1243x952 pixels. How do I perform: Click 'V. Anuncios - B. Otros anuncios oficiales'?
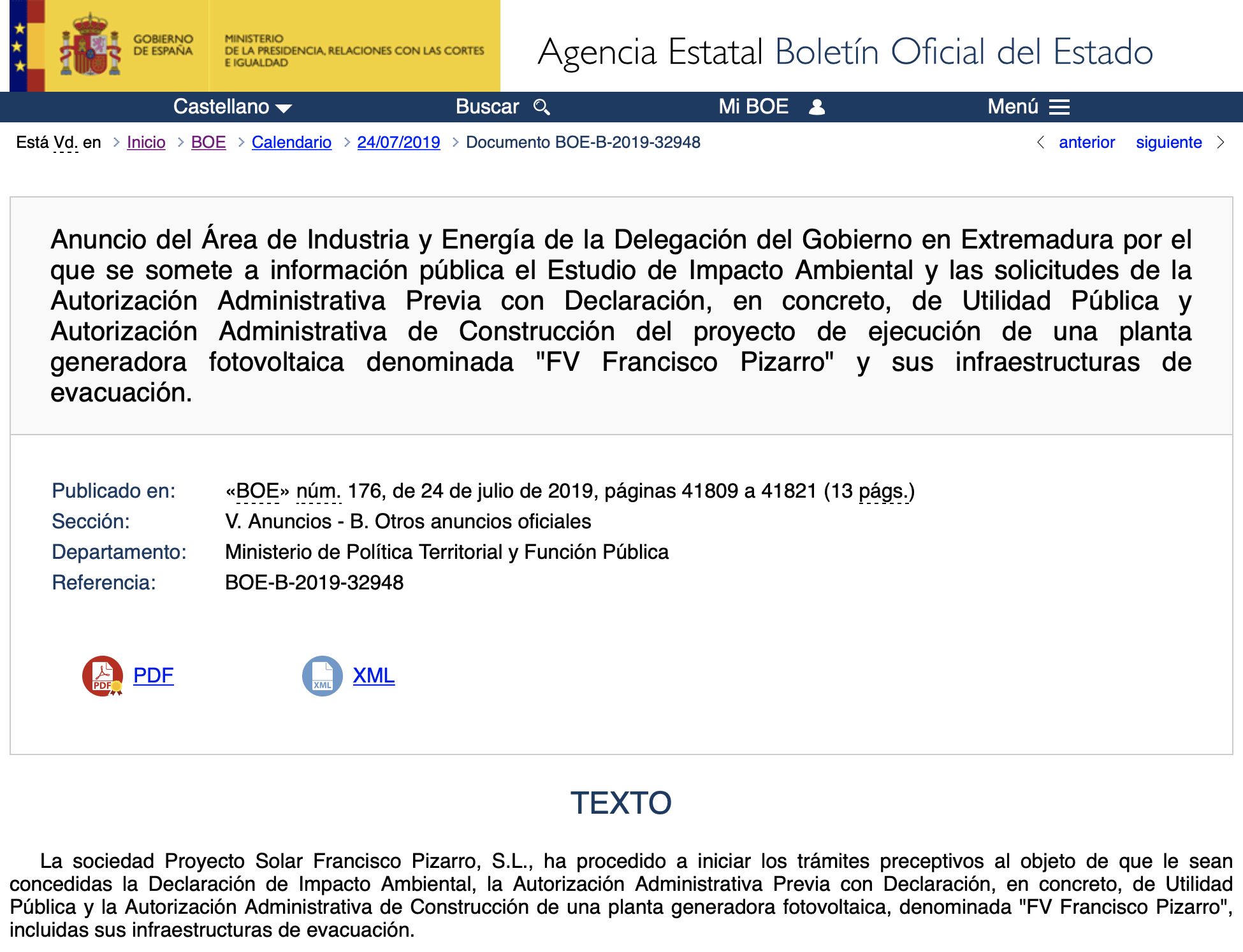(408, 521)
